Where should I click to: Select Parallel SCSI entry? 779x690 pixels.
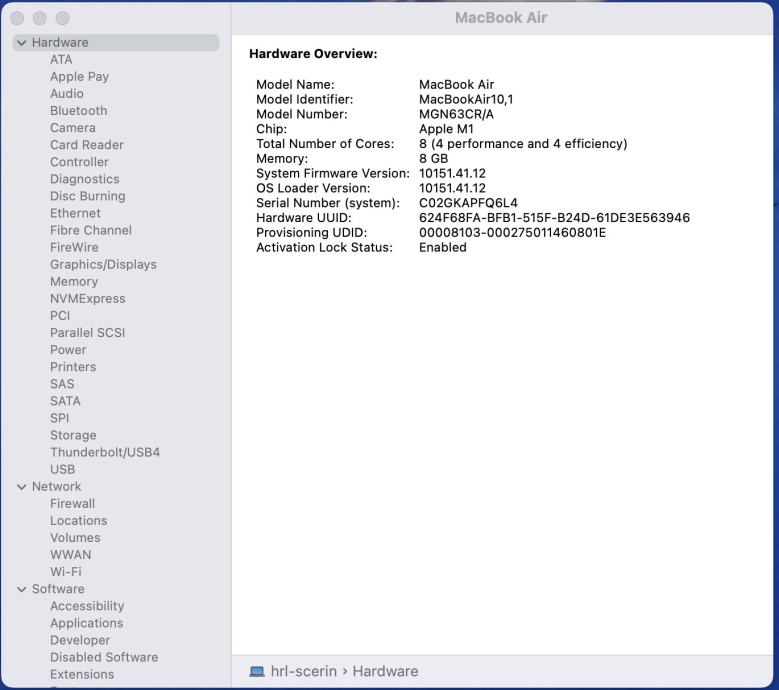(x=87, y=332)
